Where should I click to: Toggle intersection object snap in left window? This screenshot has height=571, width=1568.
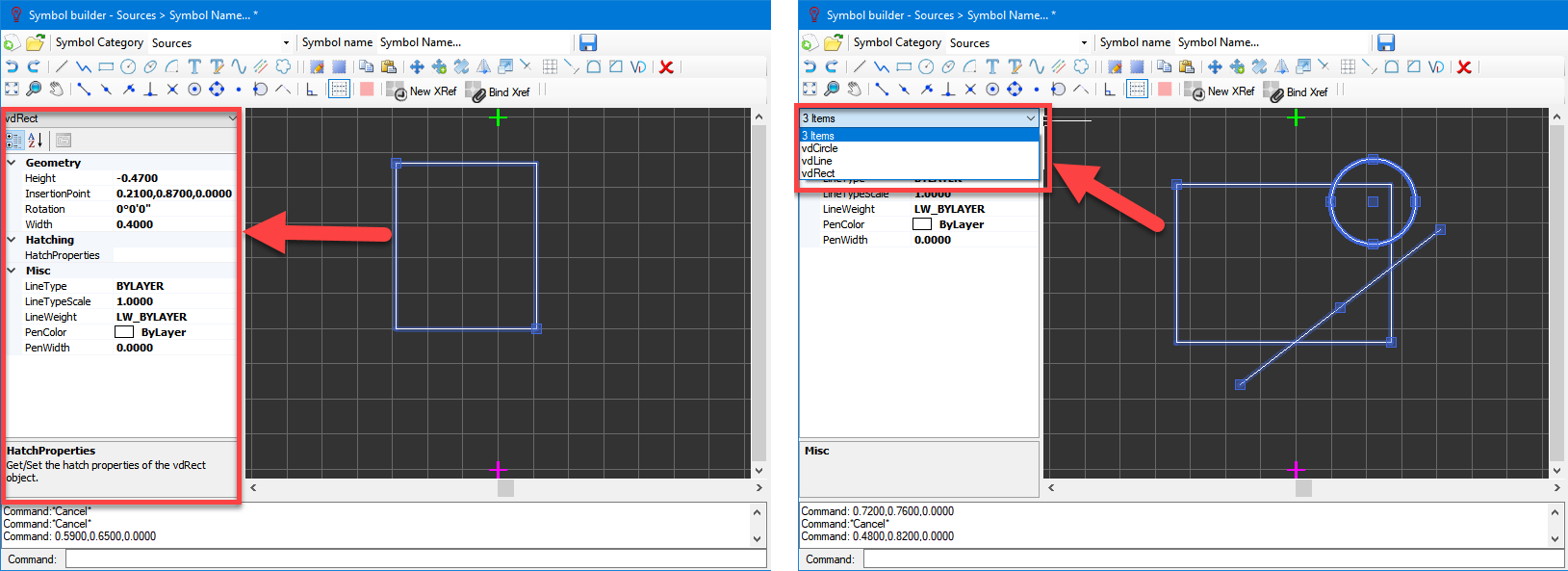click(172, 90)
